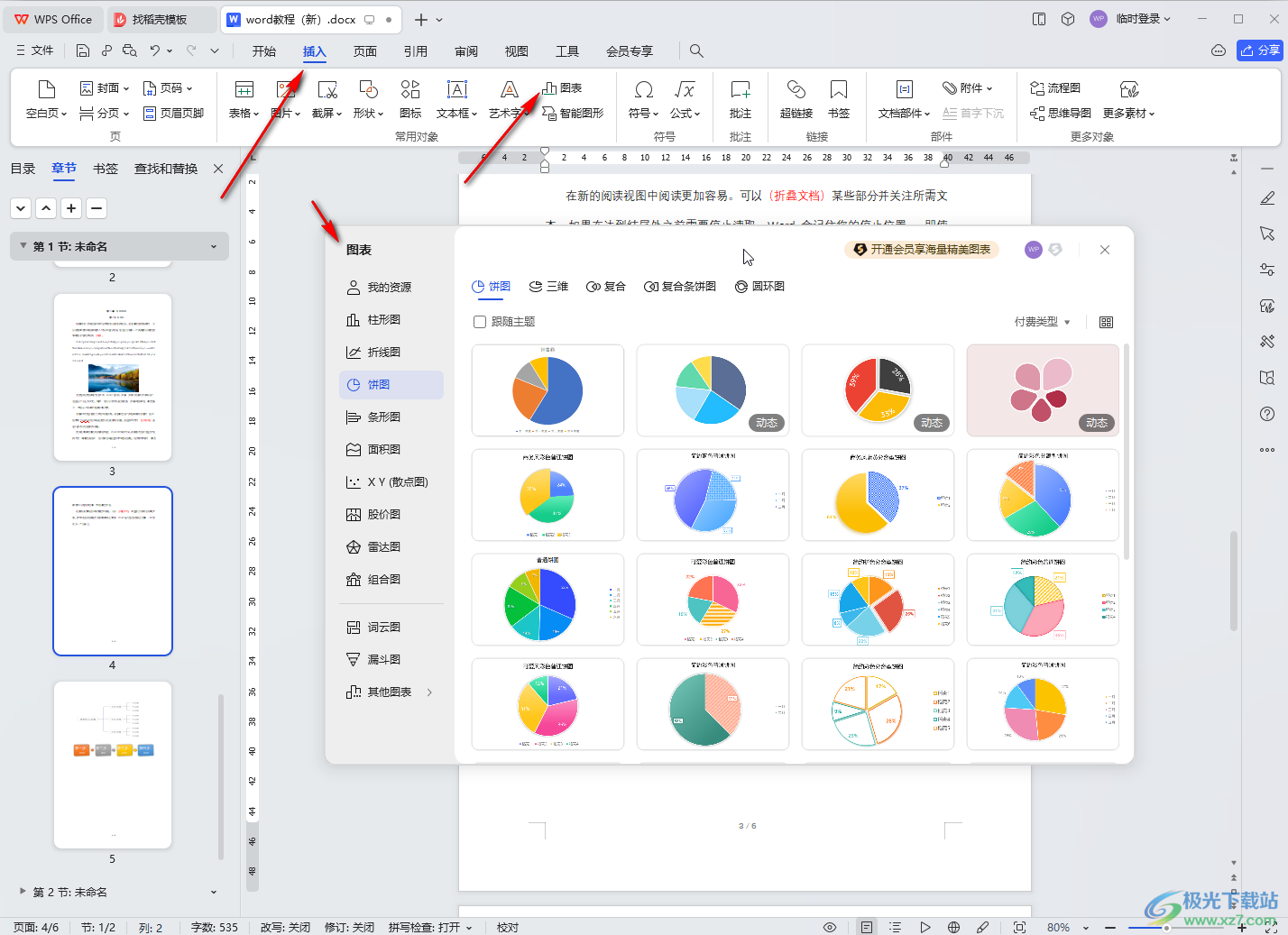The width and height of the screenshot is (1288, 935).
Task: Click the 图表 chart button in the ribbon
Action: pos(562,88)
